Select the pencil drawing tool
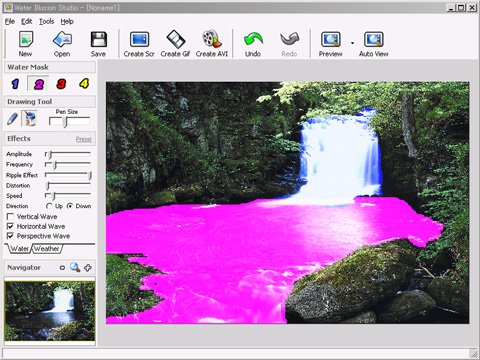The image size is (480, 360). click(12, 119)
